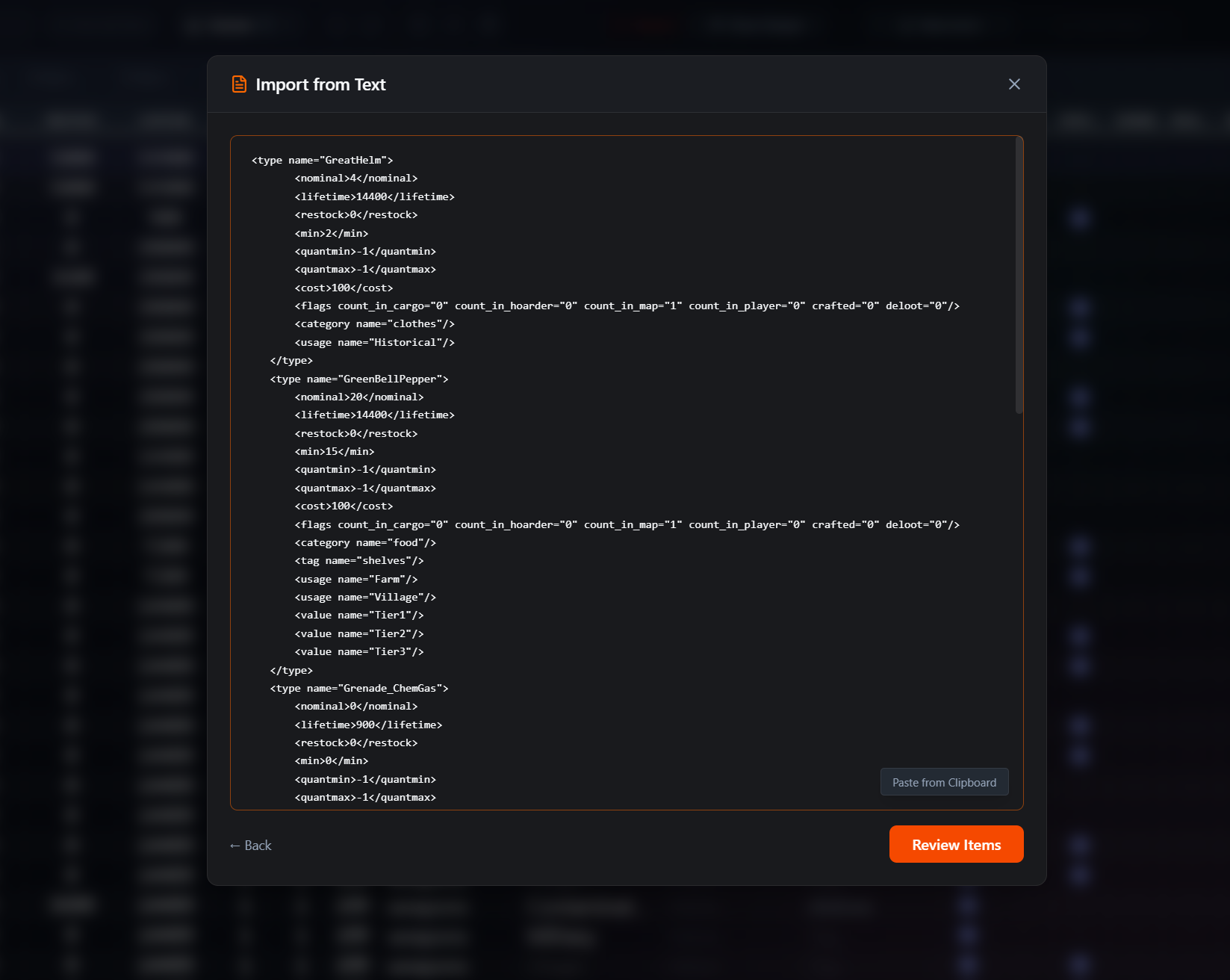Screen dimensions: 1230x980
Task: Click the lifetime 900 line of Grenade_ChemGas
Action: pos(370,725)
